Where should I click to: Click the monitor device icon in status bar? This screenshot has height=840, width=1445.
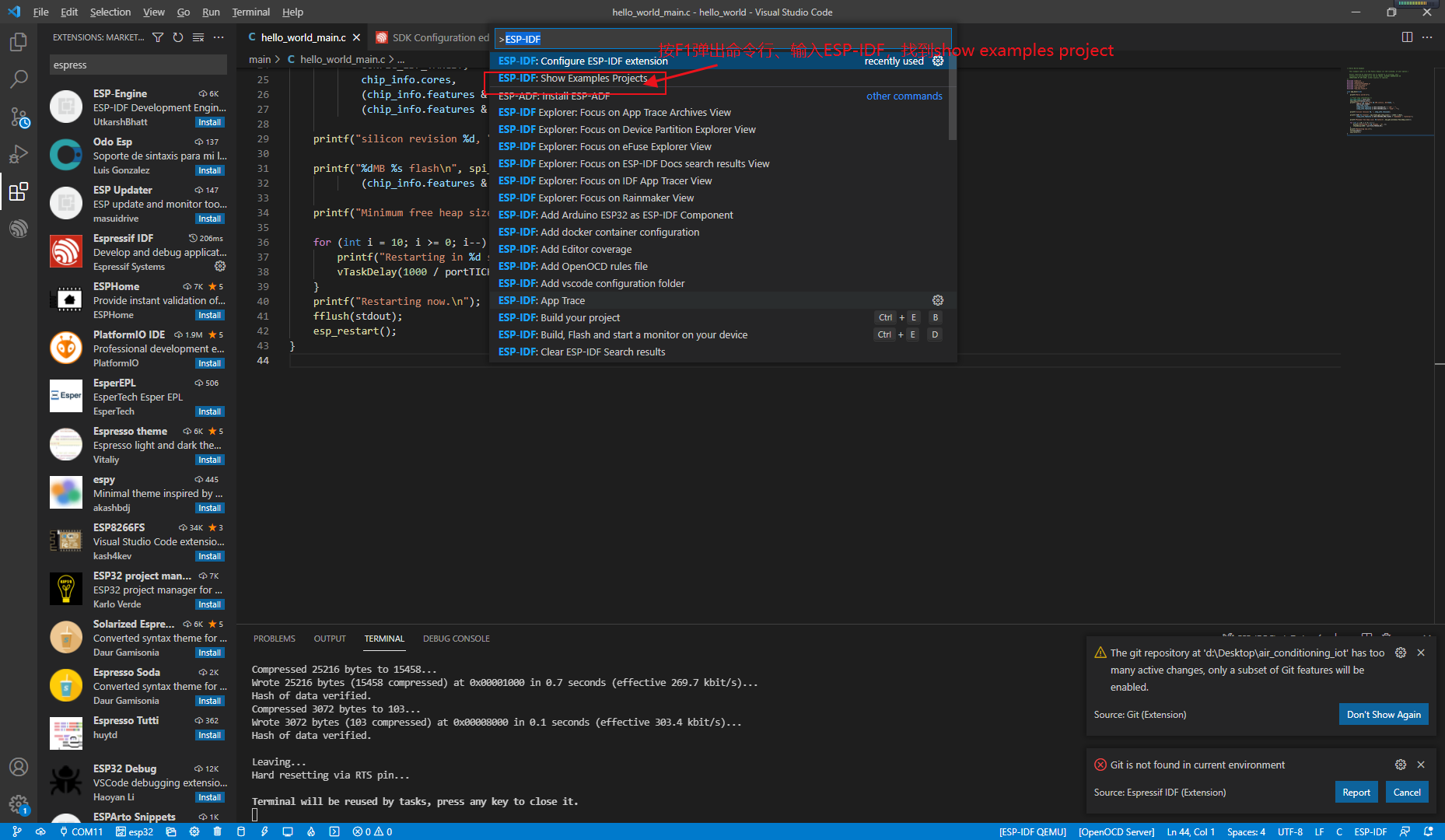pos(288,831)
